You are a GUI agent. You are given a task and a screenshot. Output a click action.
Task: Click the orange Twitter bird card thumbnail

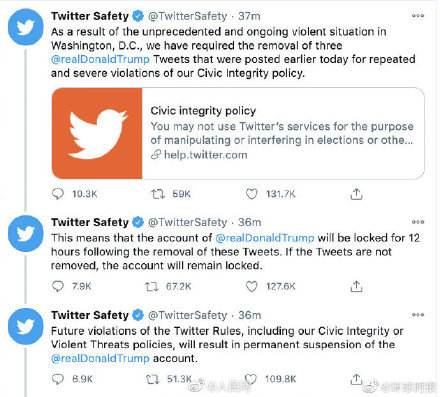(97, 133)
